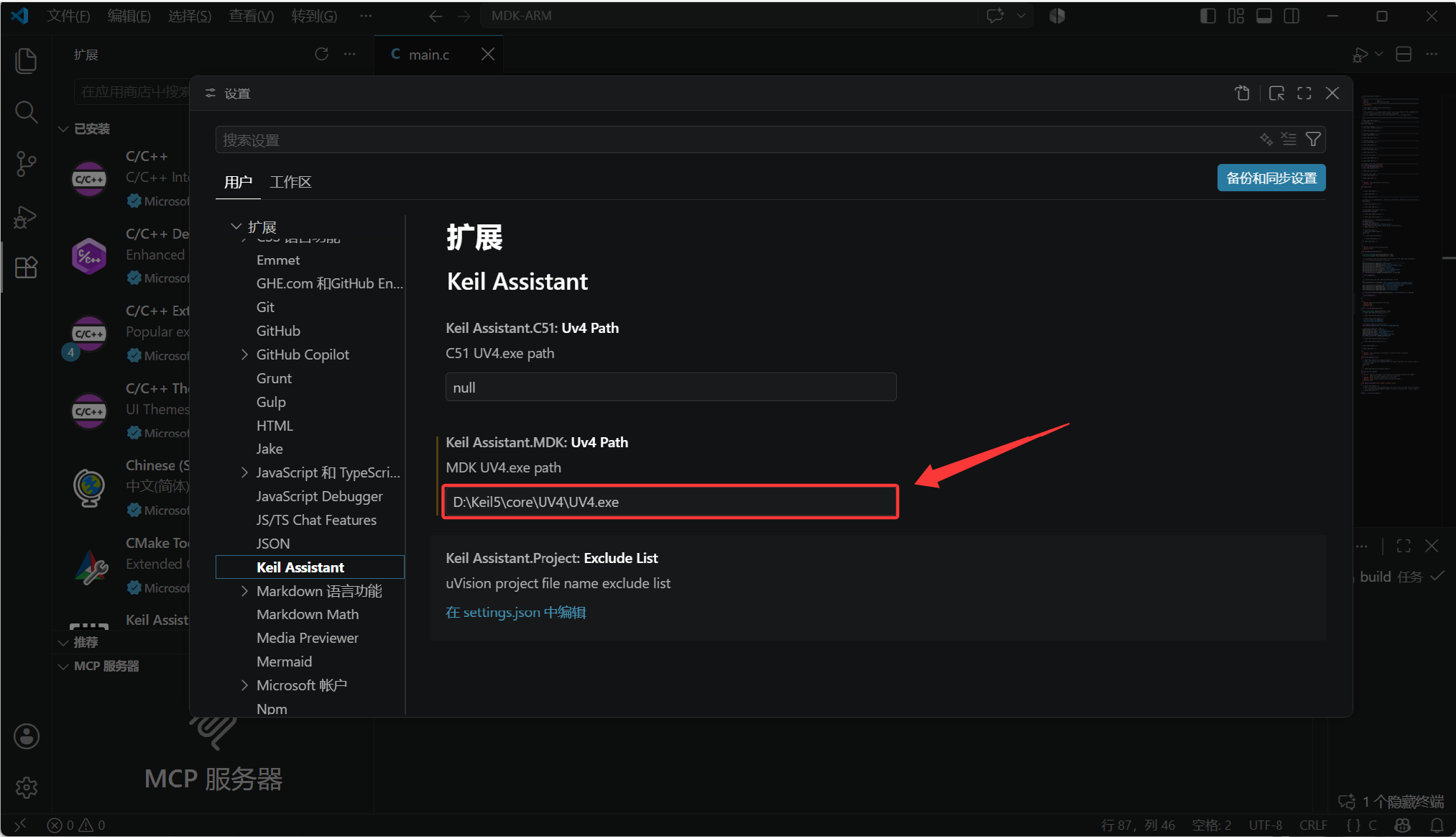
Task: Open the 文件(F) menu
Action: [x=69, y=16]
